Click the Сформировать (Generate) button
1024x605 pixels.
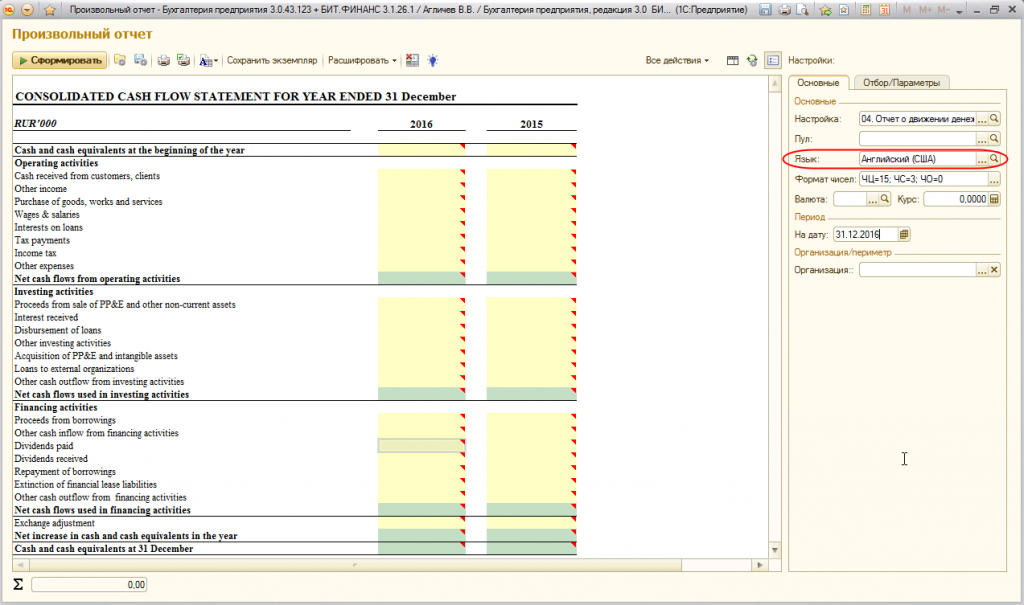[x=59, y=60]
